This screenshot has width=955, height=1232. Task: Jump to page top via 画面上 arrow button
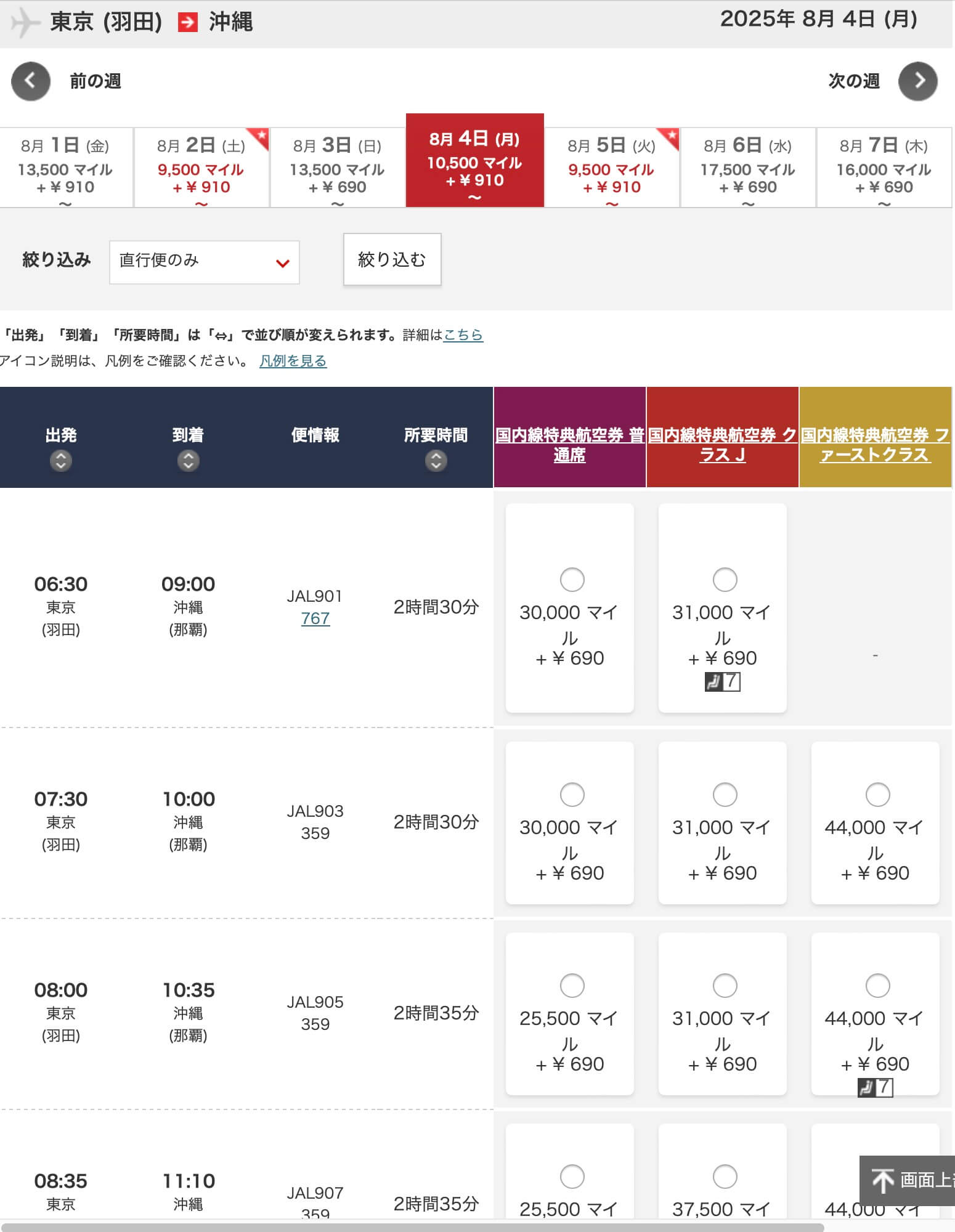[907, 1180]
